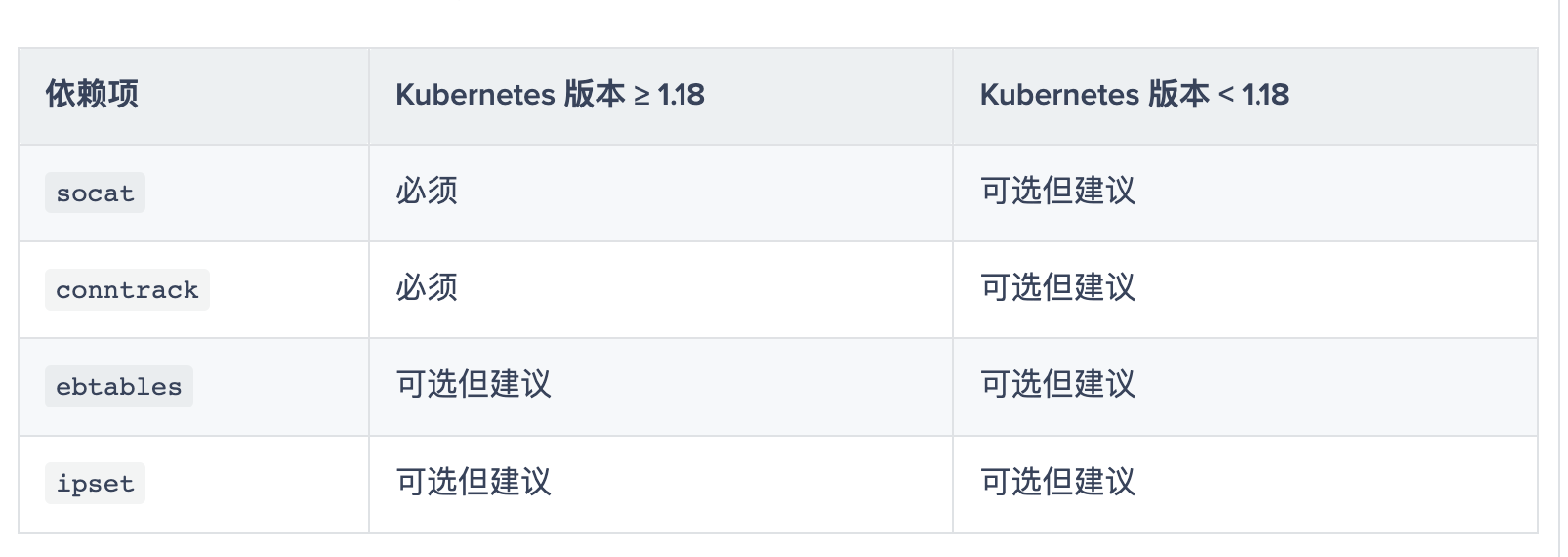Click the word Kubernetes in the < 1.18 header

point(1059,95)
